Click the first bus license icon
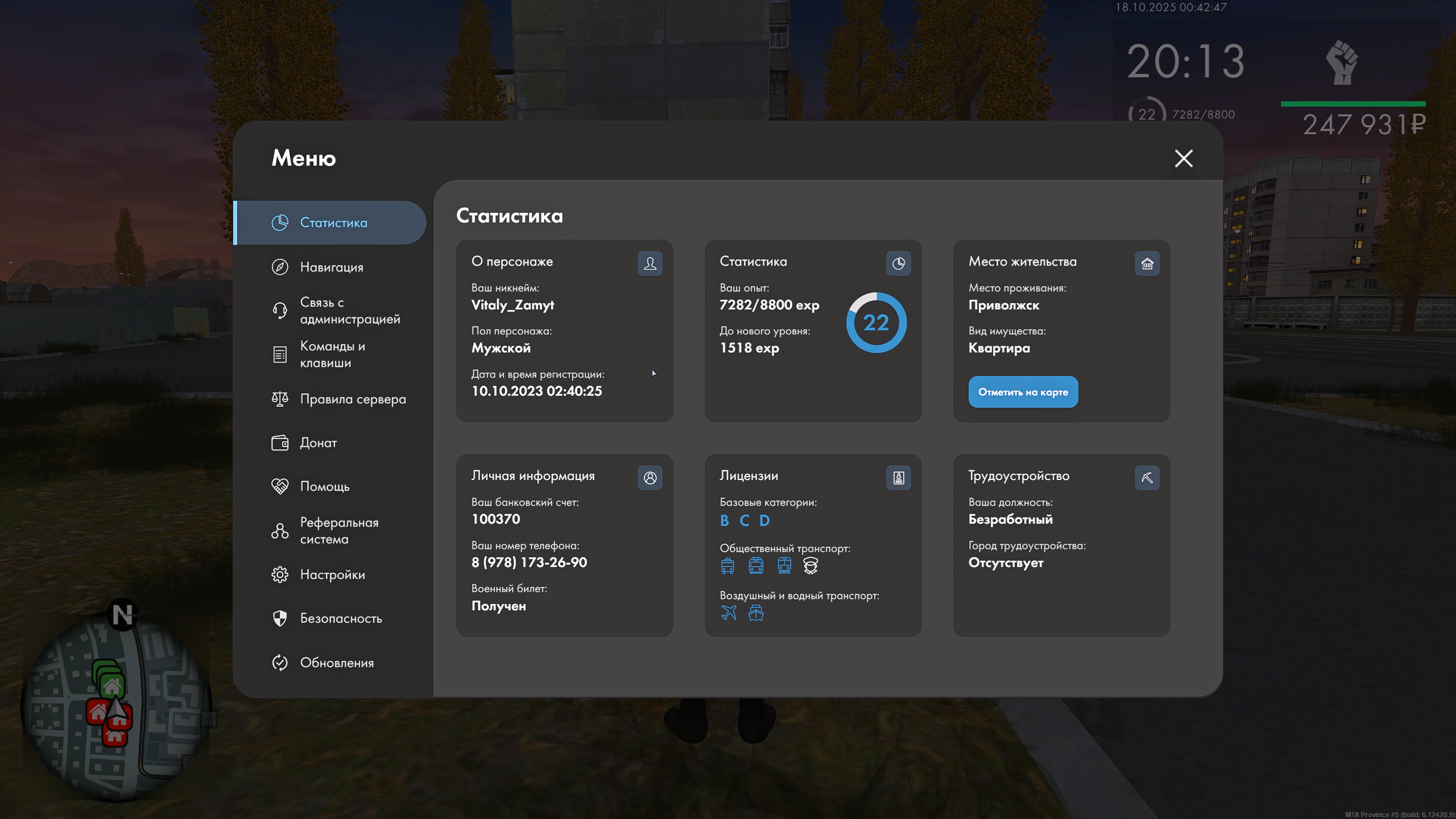1456x819 pixels. click(727, 565)
